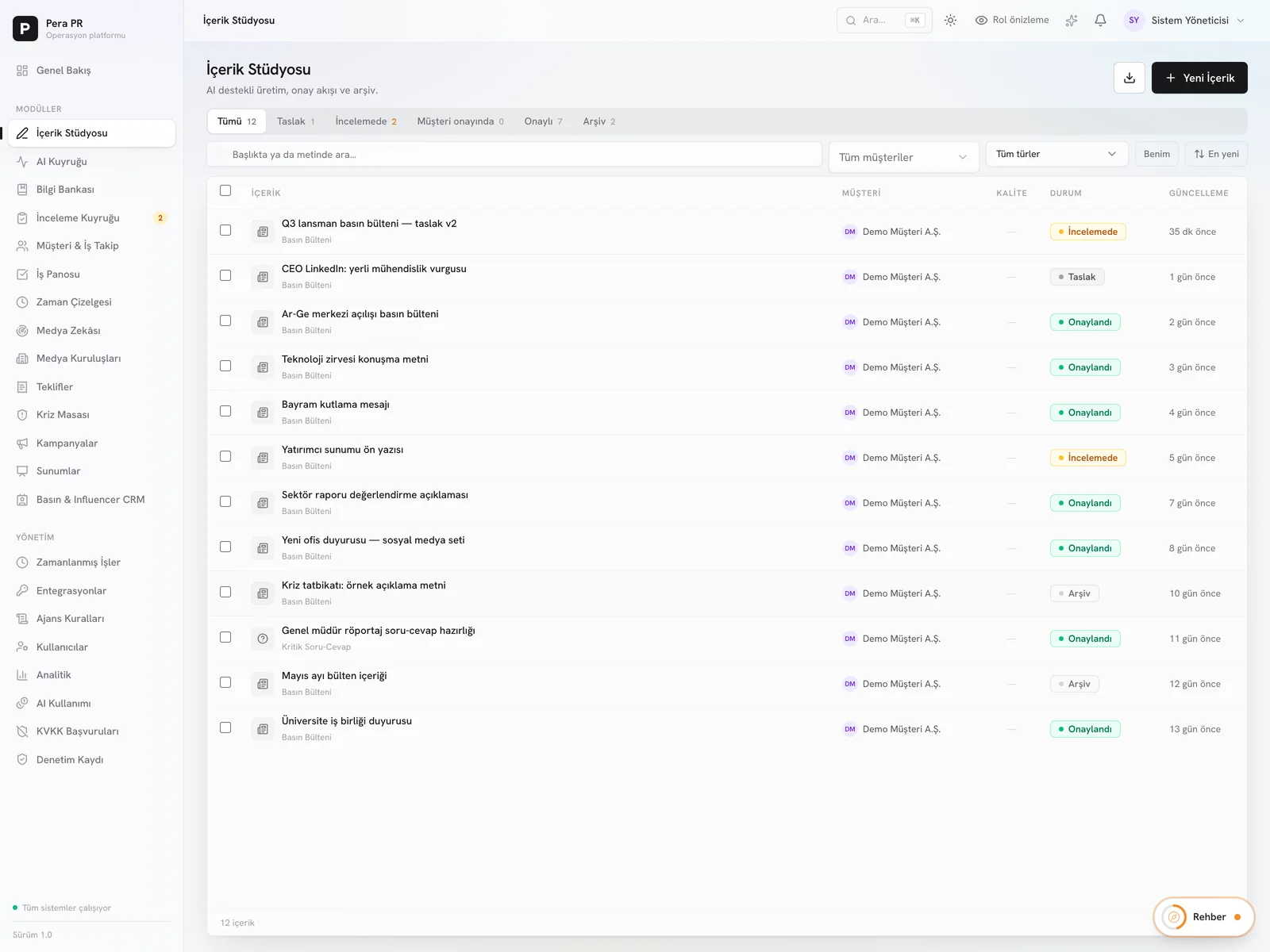Check the Üniversite iş birliği duyurusu row
The height and width of the screenshot is (952, 1270).
pos(225,727)
